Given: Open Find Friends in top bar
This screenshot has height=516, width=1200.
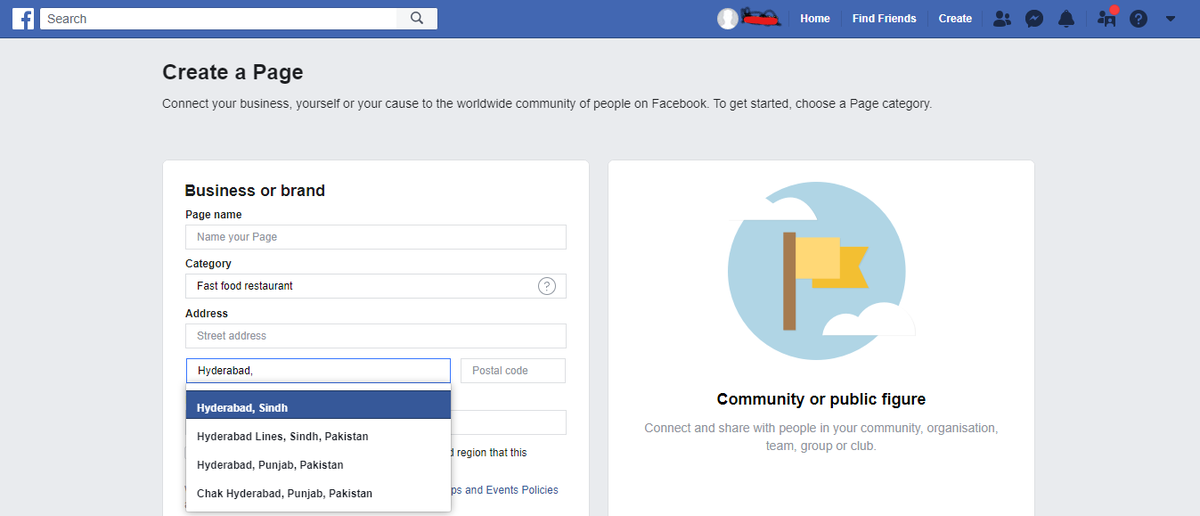Looking at the screenshot, I should click(884, 18).
